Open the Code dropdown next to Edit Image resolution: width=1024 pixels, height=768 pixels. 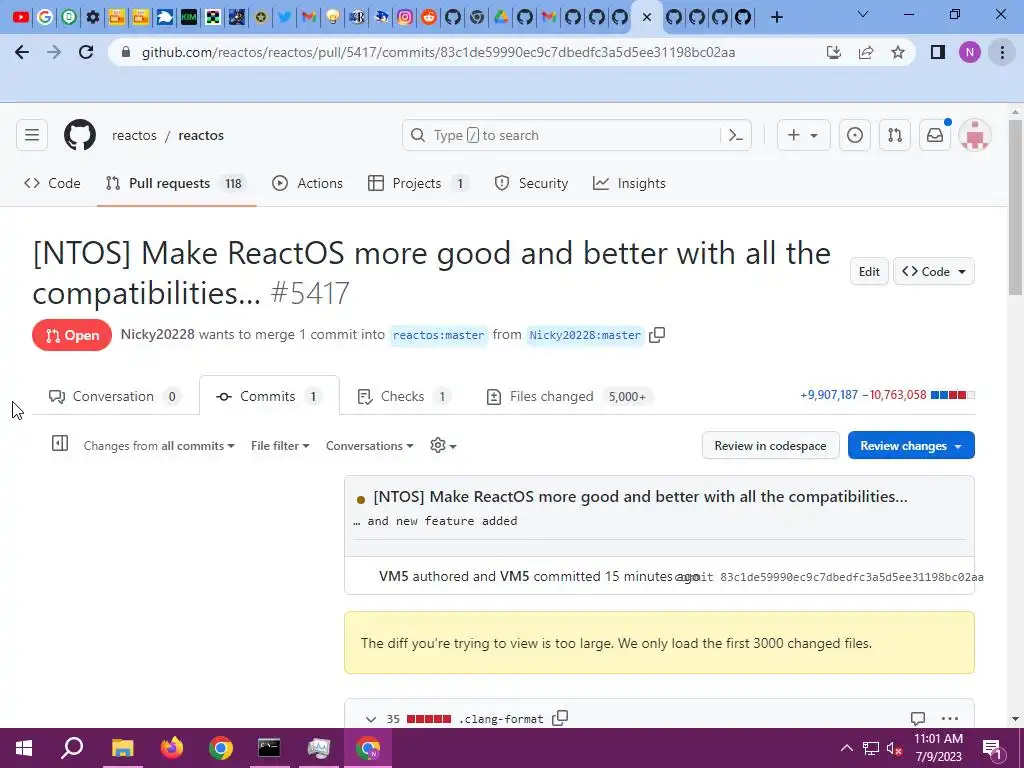coord(933,272)
